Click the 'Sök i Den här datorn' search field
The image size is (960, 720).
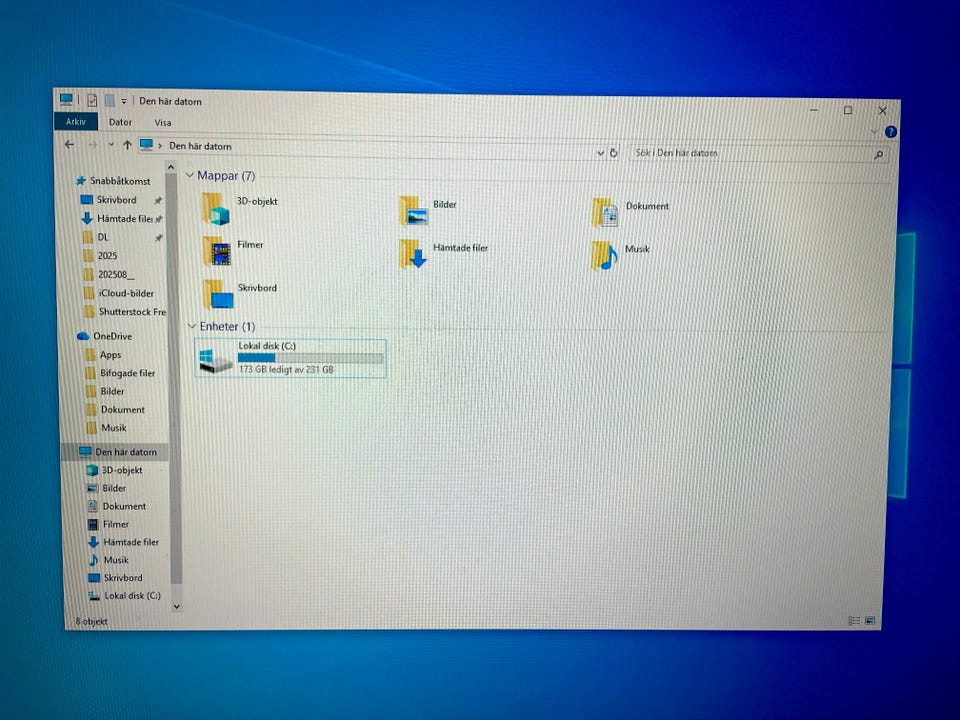[x=752, y=153]
